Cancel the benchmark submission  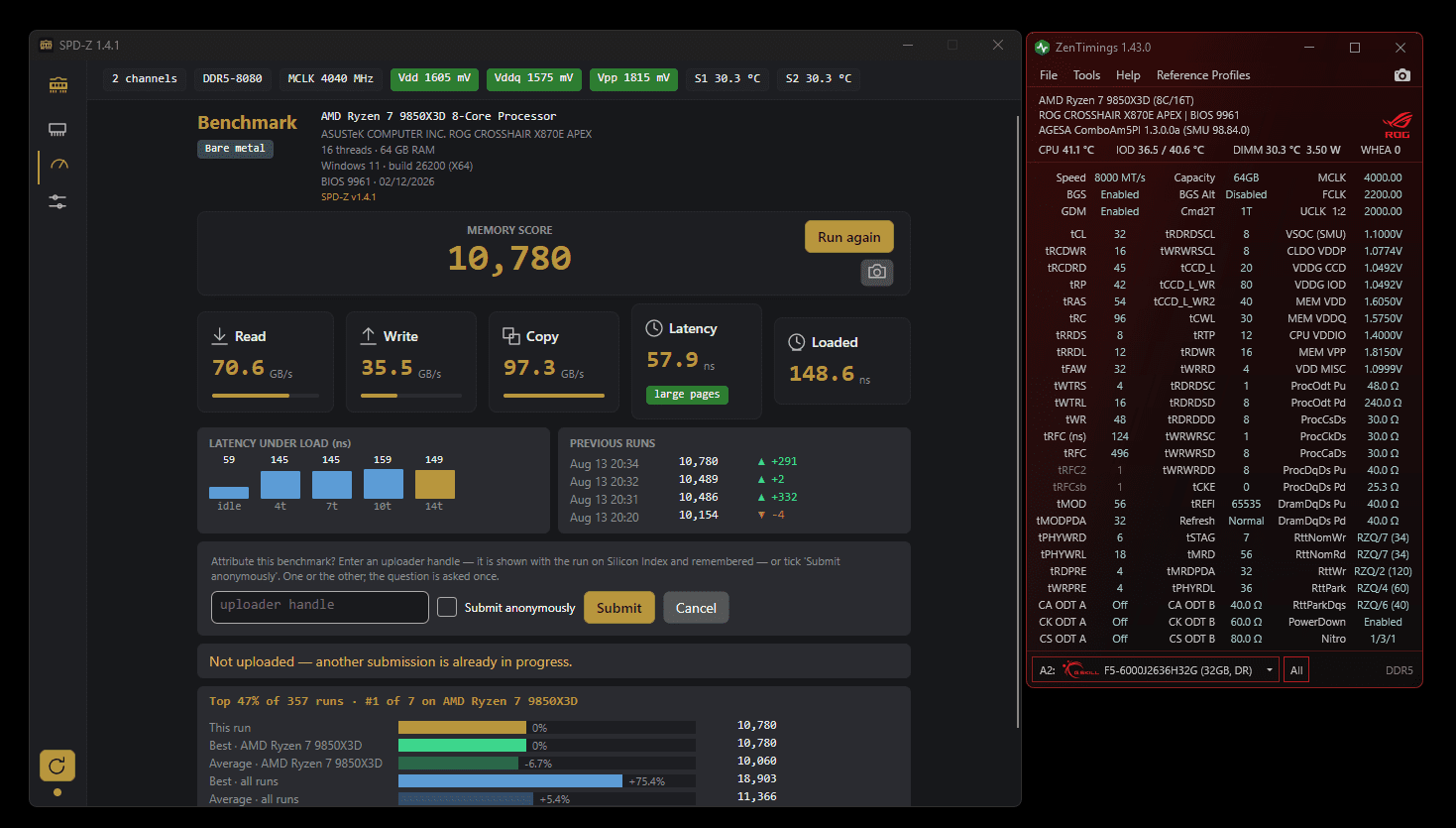coord(696,608)
